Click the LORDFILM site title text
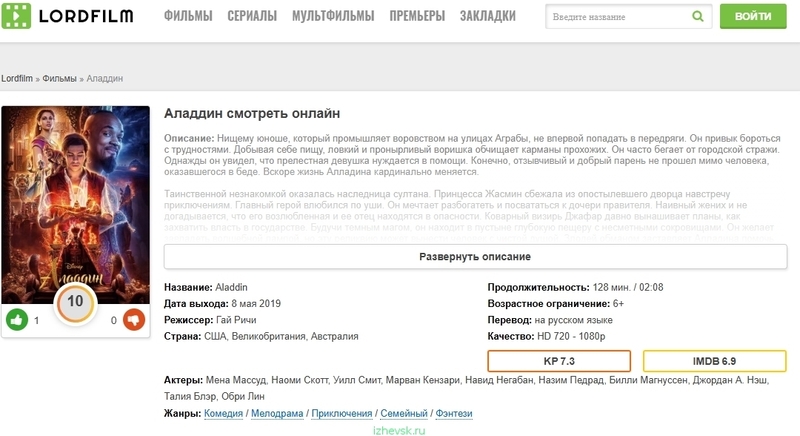Viewport: 800px width, 436px height. click(x=86, y=16)
